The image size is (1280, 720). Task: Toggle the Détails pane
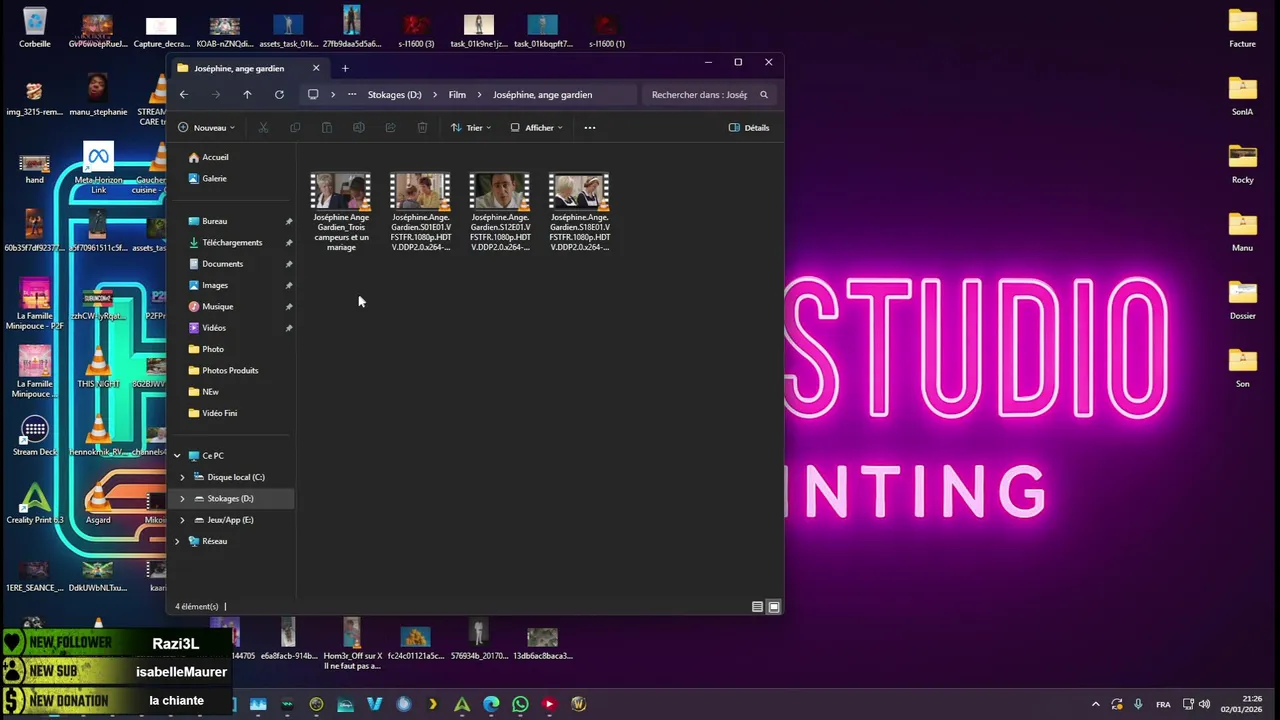749,128
